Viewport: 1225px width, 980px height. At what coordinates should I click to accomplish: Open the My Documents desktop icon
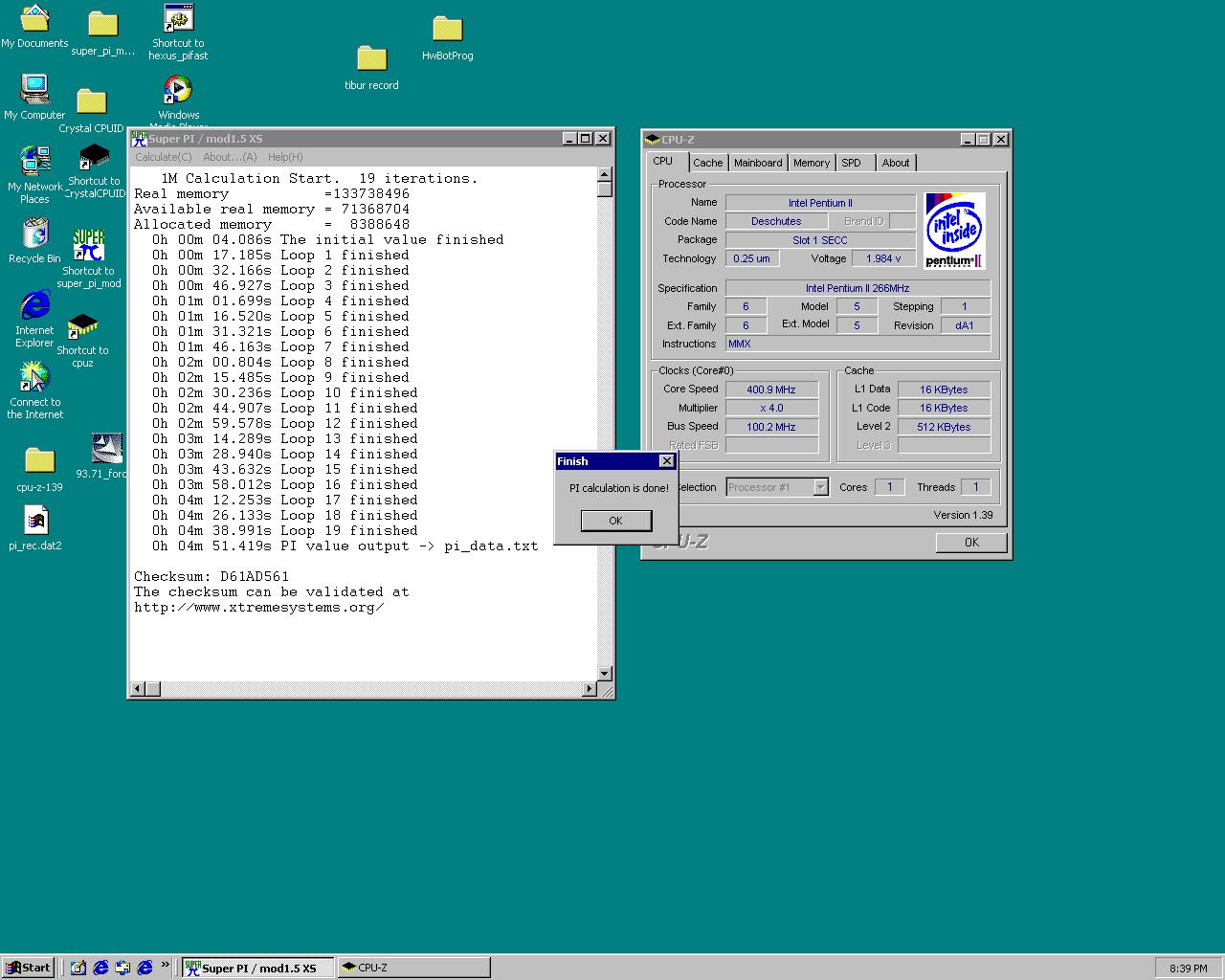(x=34, y=26)
